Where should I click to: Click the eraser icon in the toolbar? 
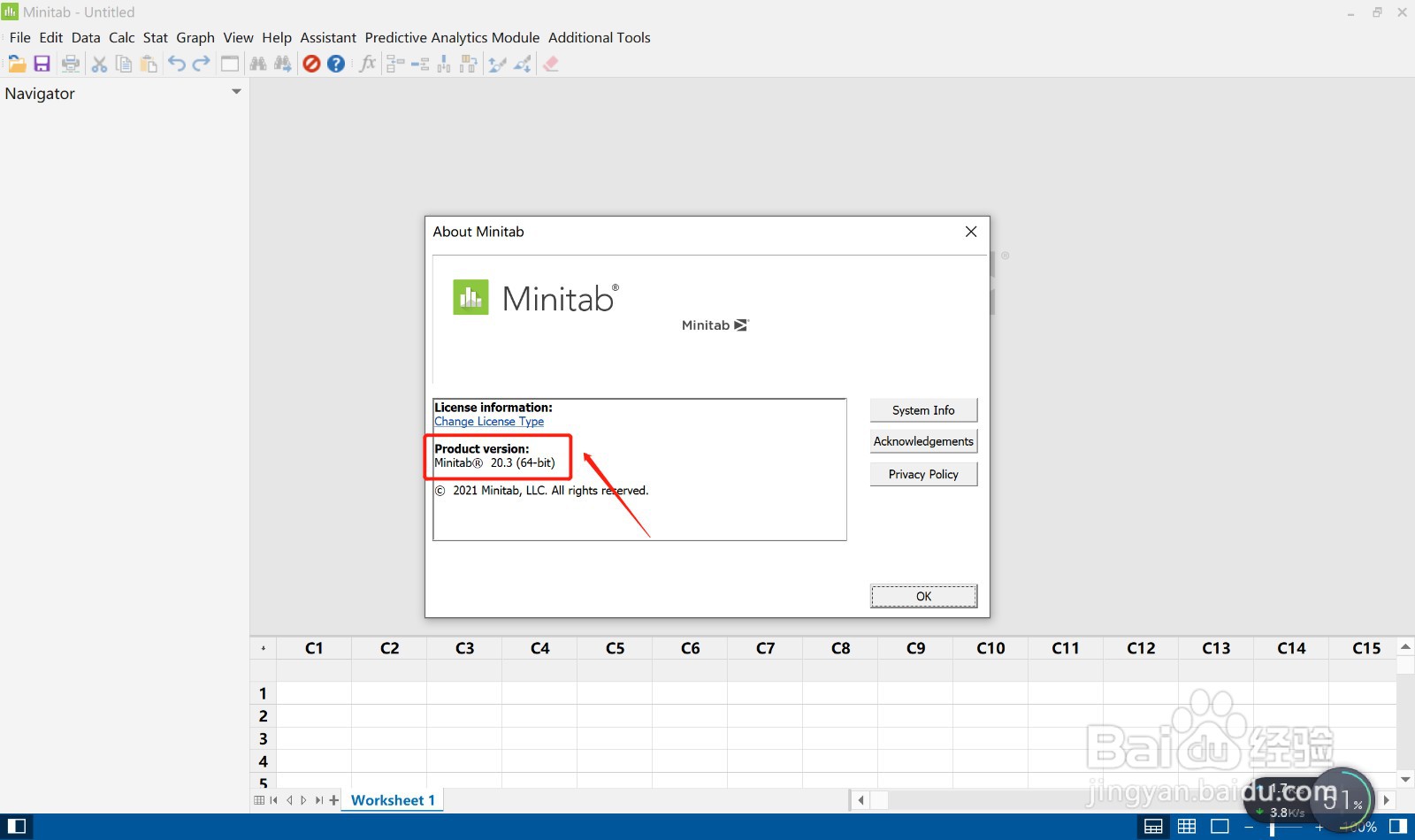(x=551, y=64)
